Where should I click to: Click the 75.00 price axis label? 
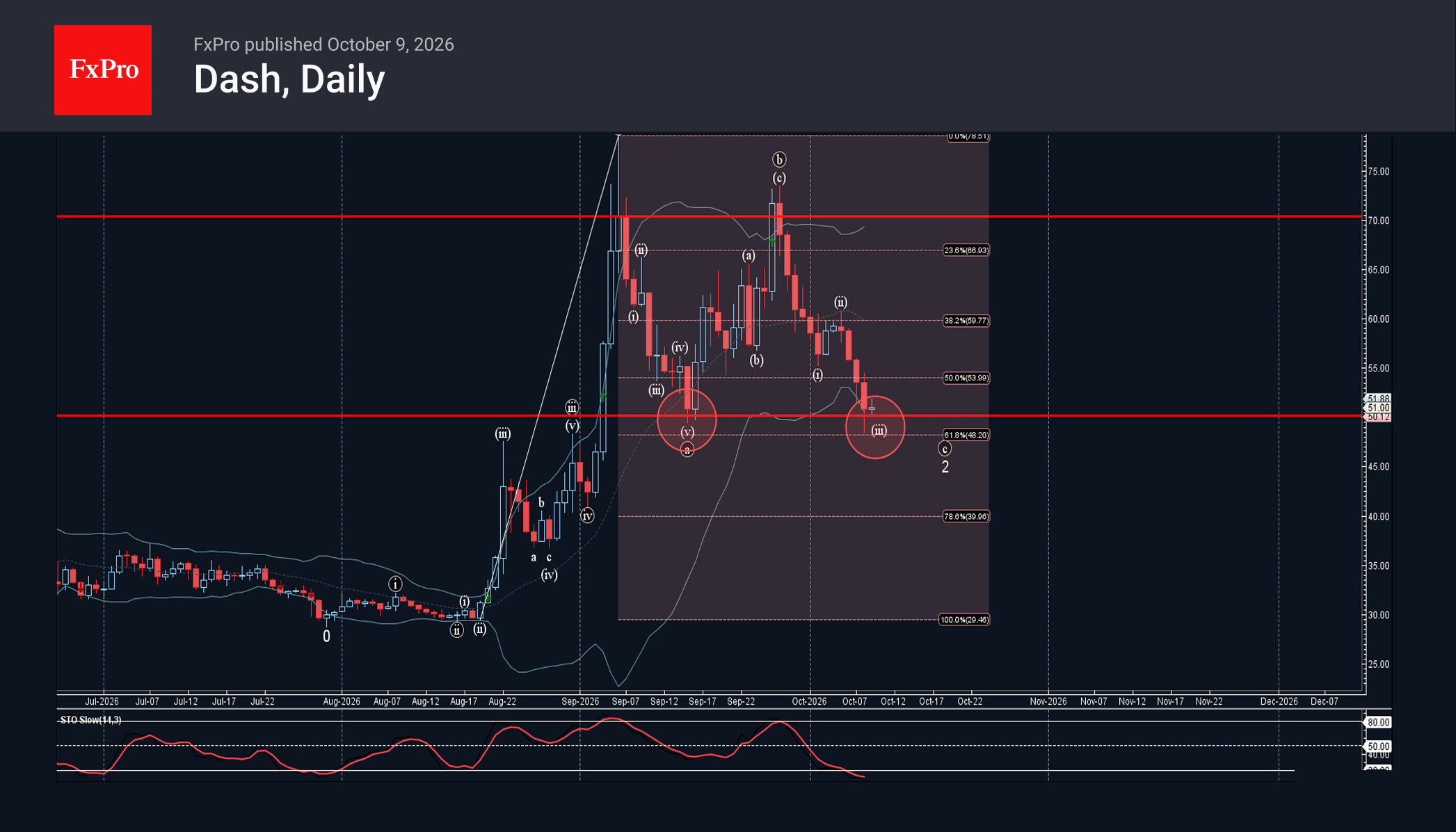click(x=1378, y=172)
